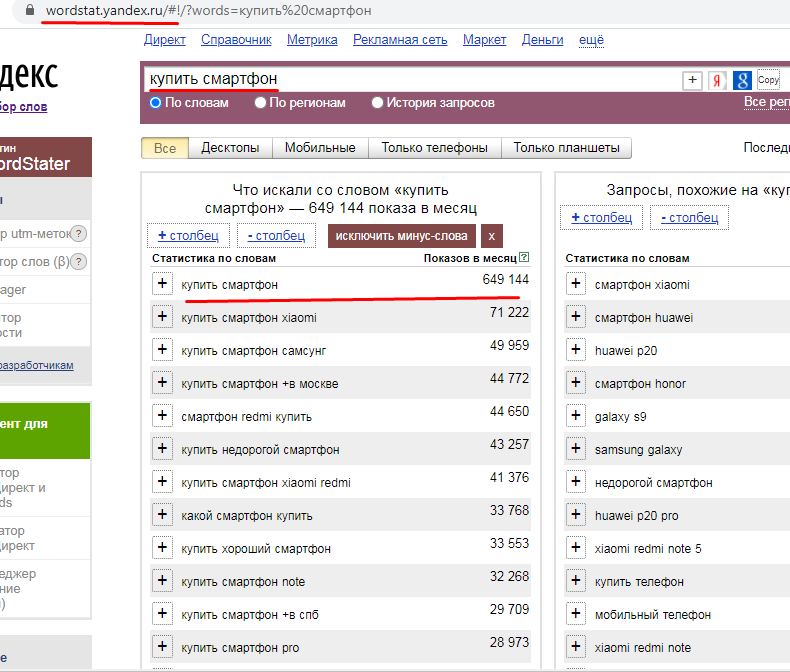
Task: Click '- столбец' in left results panel
Action: pos(277,236)
